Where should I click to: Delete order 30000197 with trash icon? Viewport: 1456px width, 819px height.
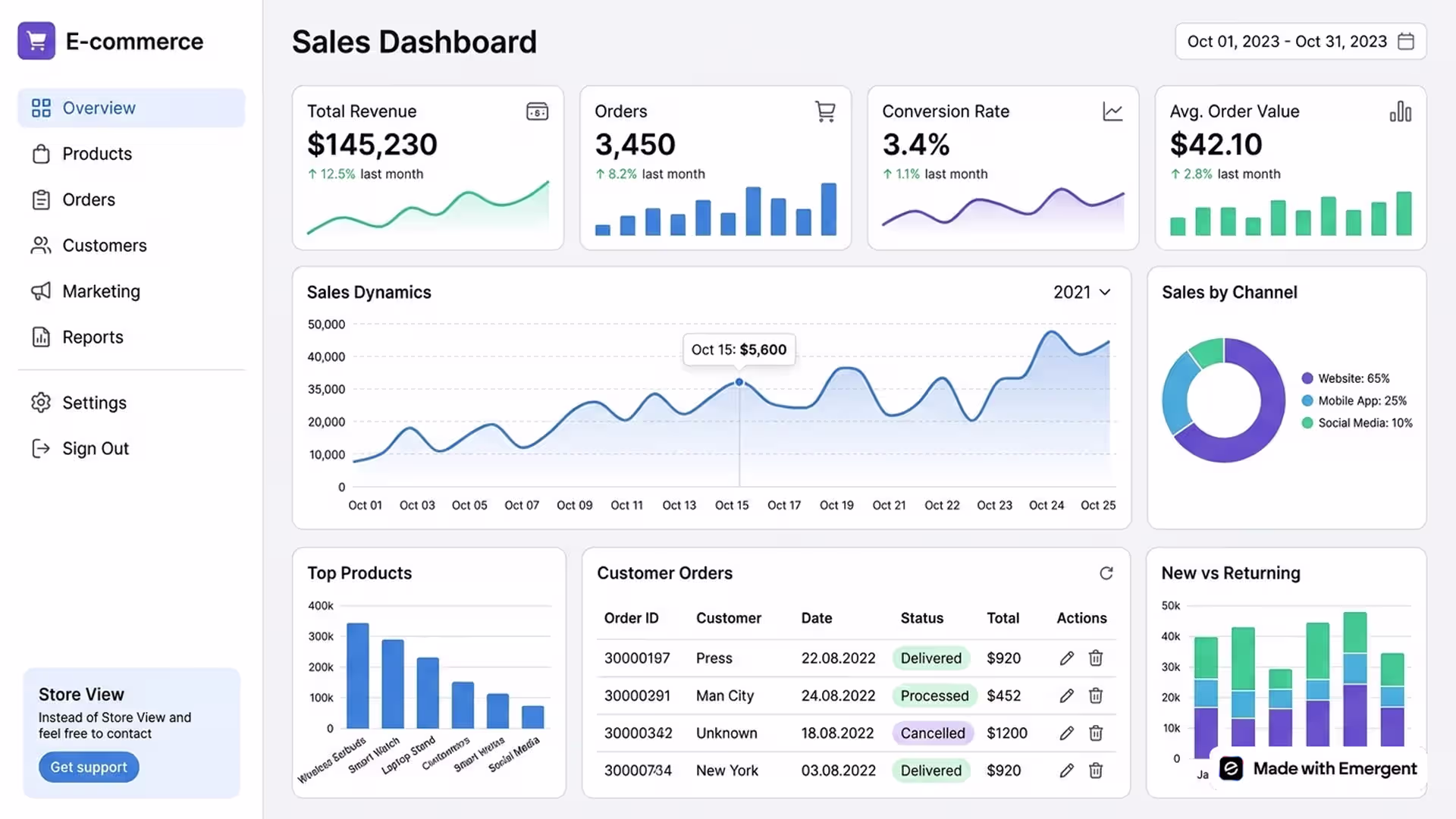(1096, 658)
